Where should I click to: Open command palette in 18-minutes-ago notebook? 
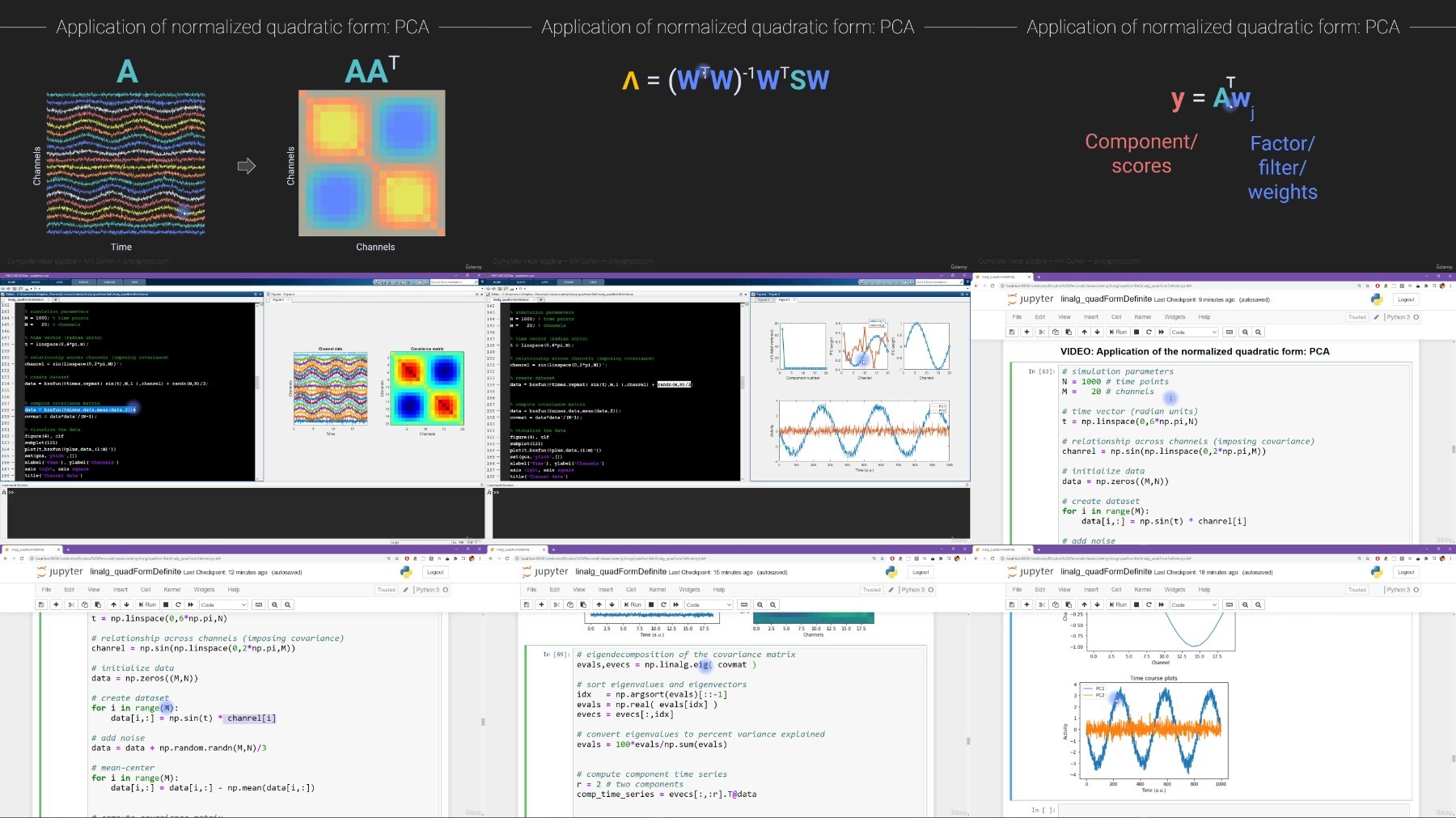coord(1230,604)
